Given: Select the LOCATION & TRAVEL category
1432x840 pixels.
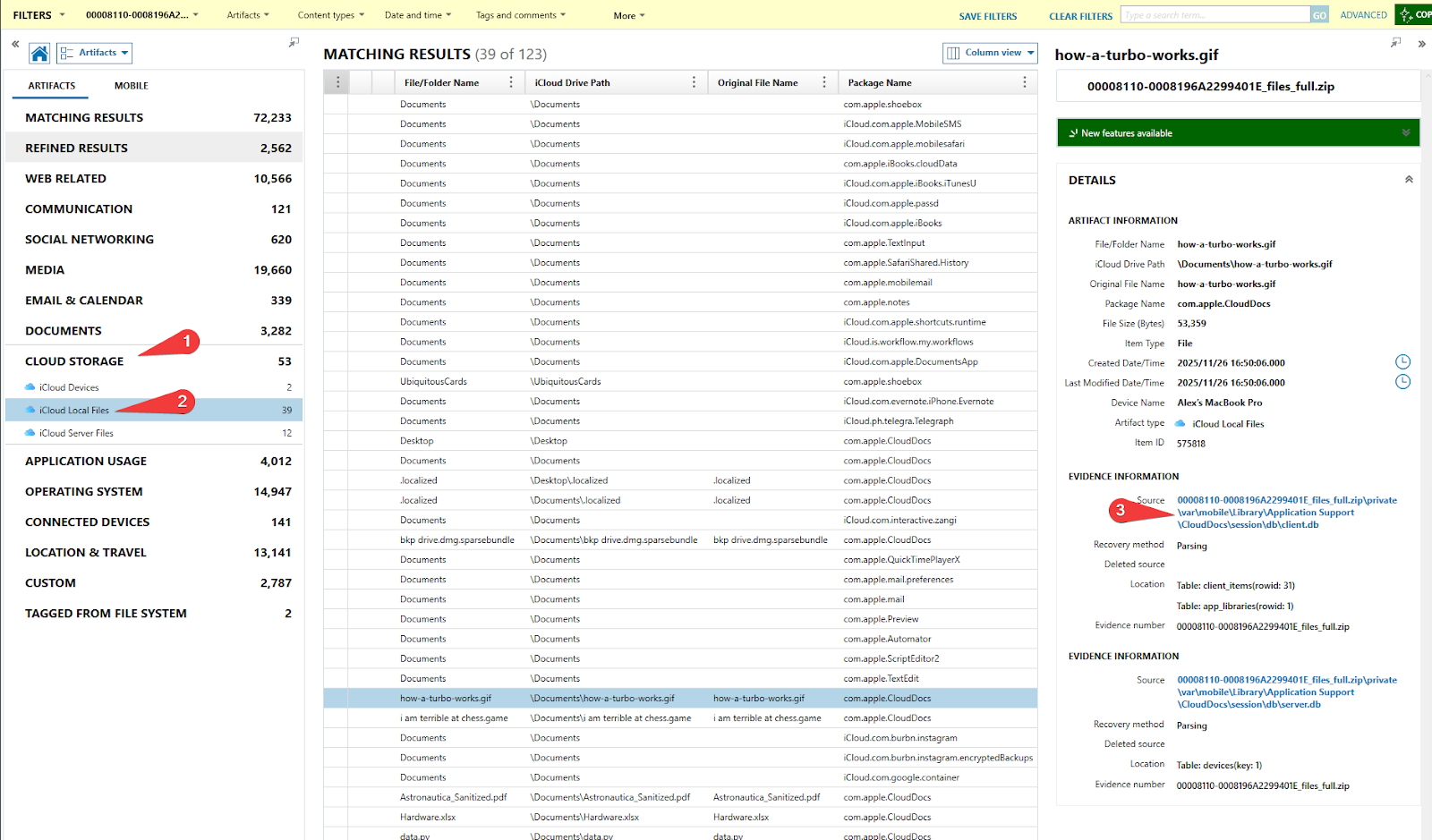Looking at the screenshot, I should (x=154, y=552).
